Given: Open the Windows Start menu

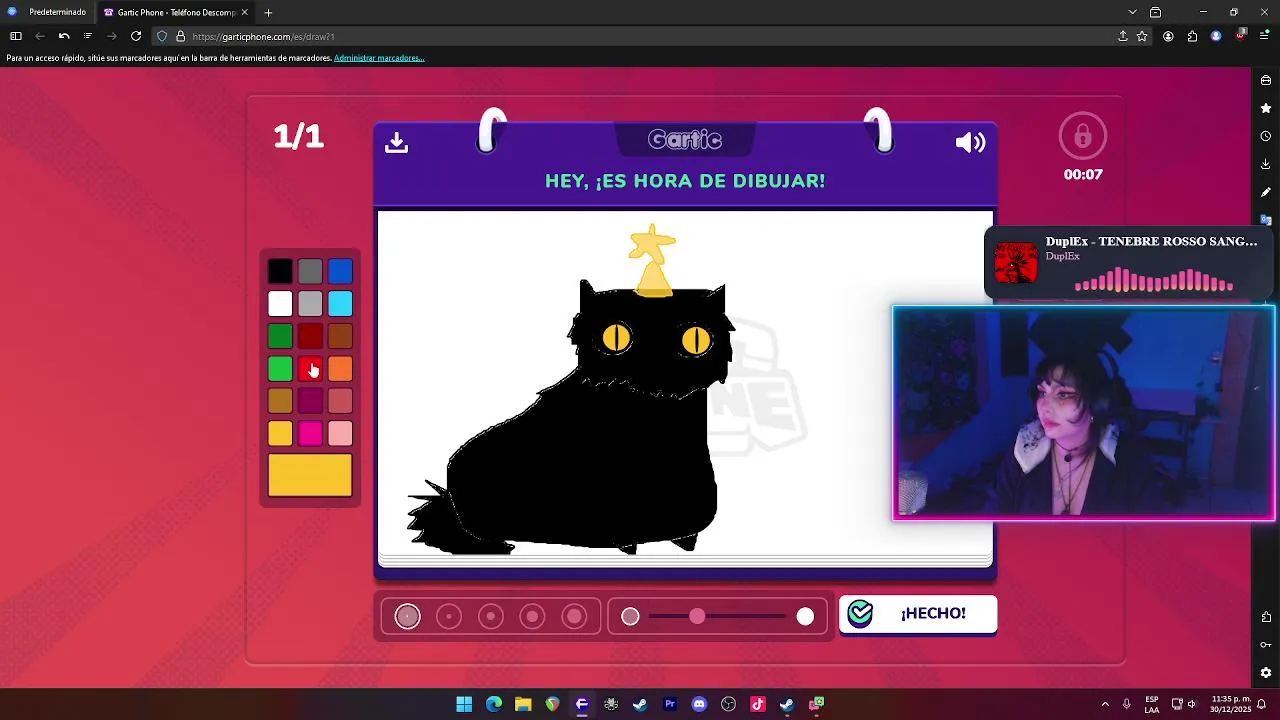Looking at the screenshot, I should (x=464, y=704).
